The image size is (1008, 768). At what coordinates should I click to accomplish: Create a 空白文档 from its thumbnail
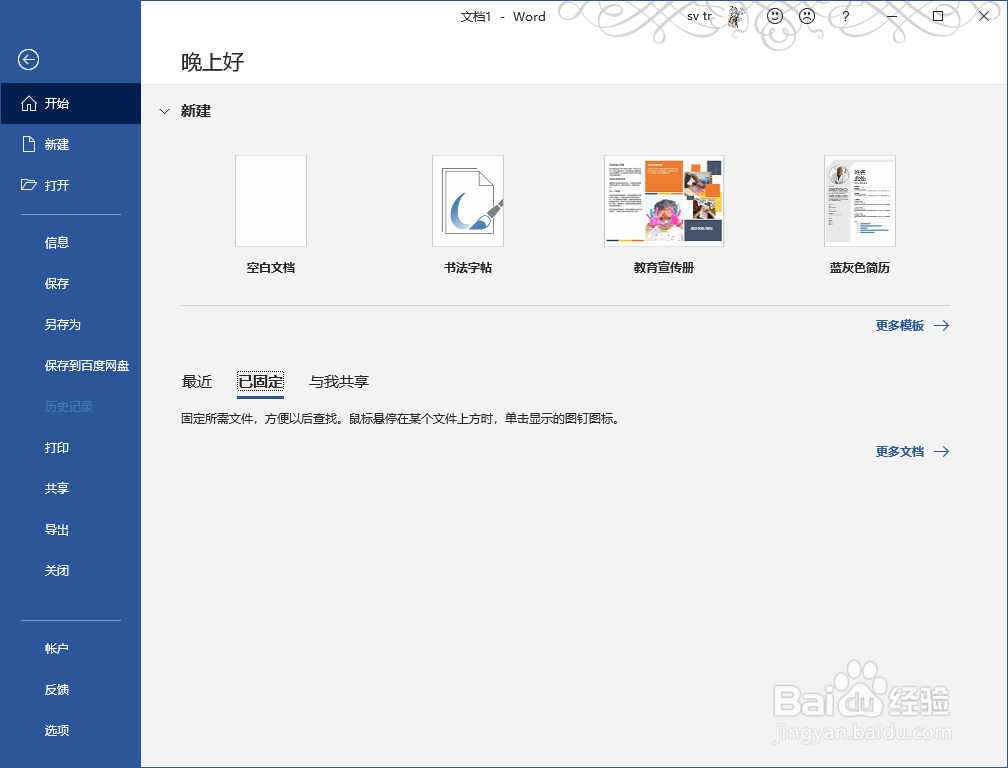click(271, 201)
